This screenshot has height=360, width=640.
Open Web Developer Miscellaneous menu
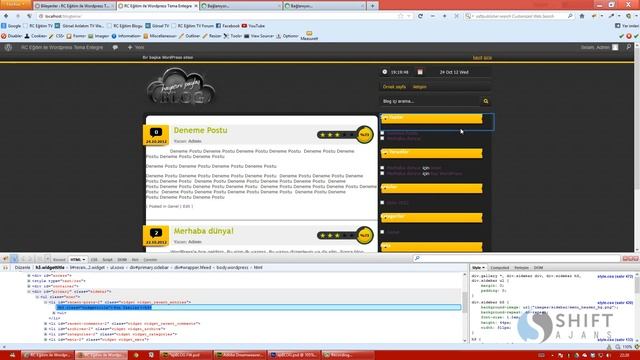[x=160, y=36]
